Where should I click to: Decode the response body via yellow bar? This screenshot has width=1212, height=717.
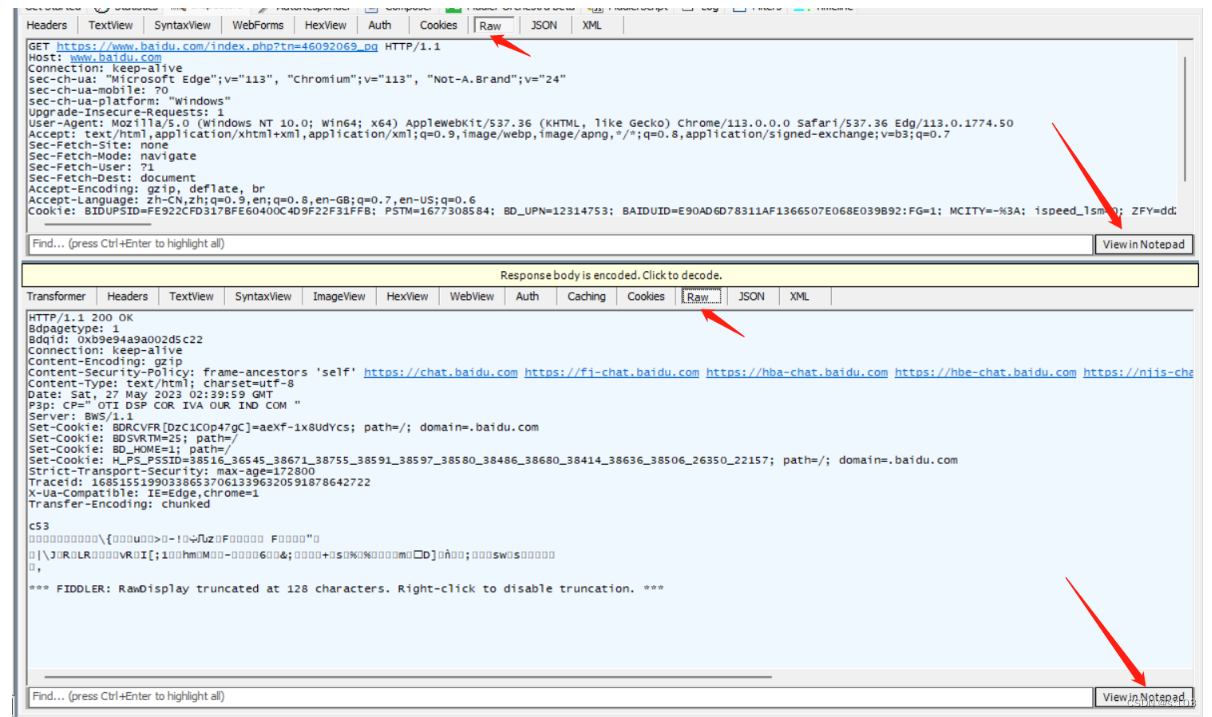(x=610, y=275)
